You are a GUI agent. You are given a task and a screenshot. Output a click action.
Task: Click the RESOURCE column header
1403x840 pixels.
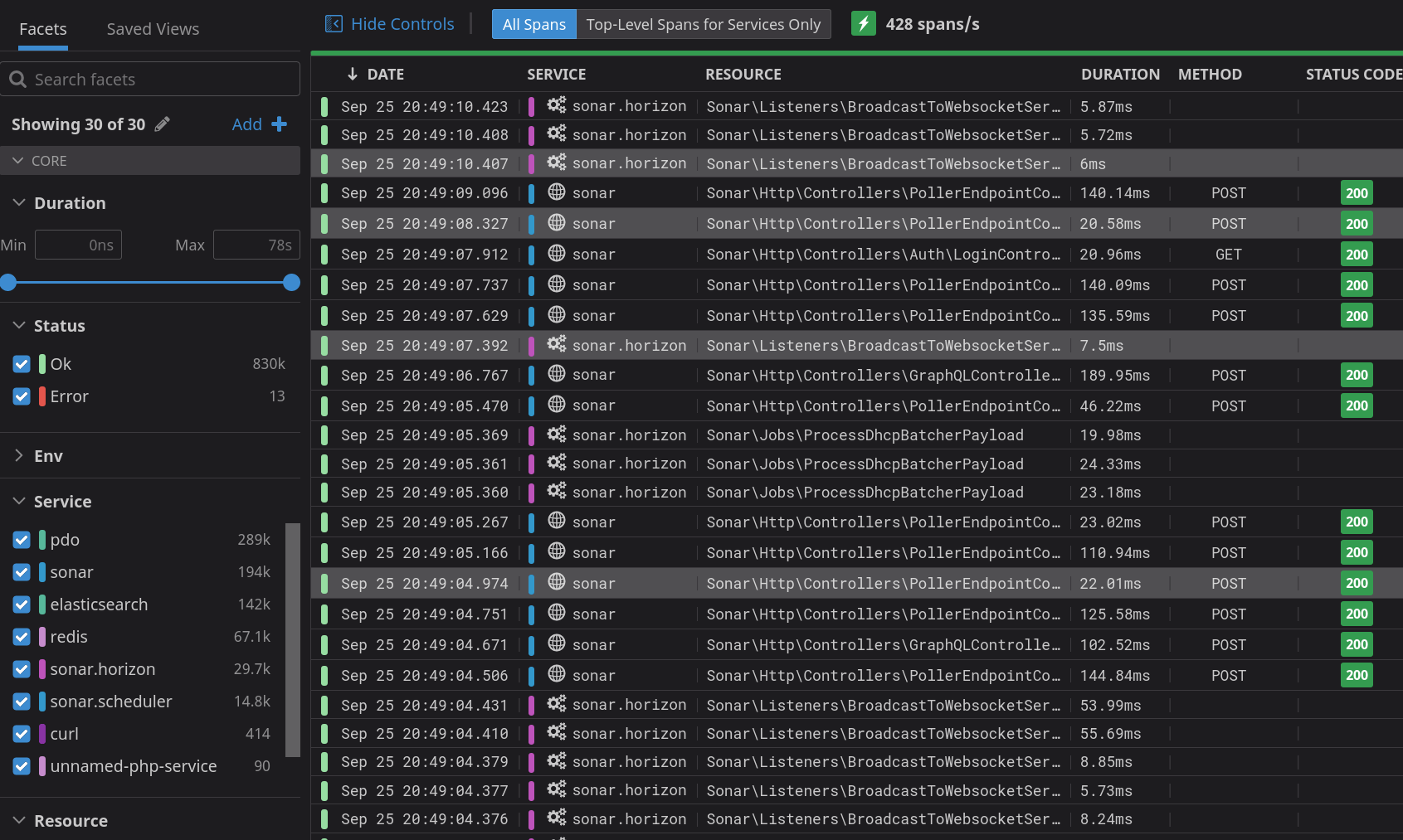[x=743, y=74]
